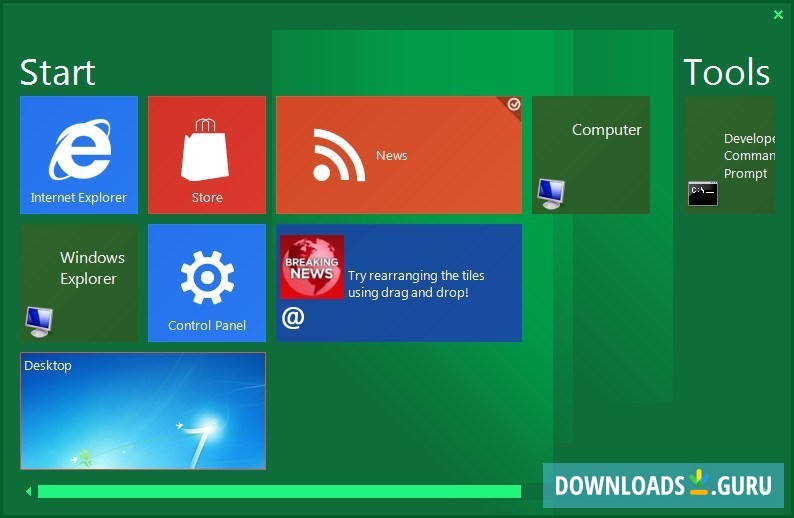Click the left arrow of the scrollbar
This screenshot has width=794, height=518.
coord(28,491)
